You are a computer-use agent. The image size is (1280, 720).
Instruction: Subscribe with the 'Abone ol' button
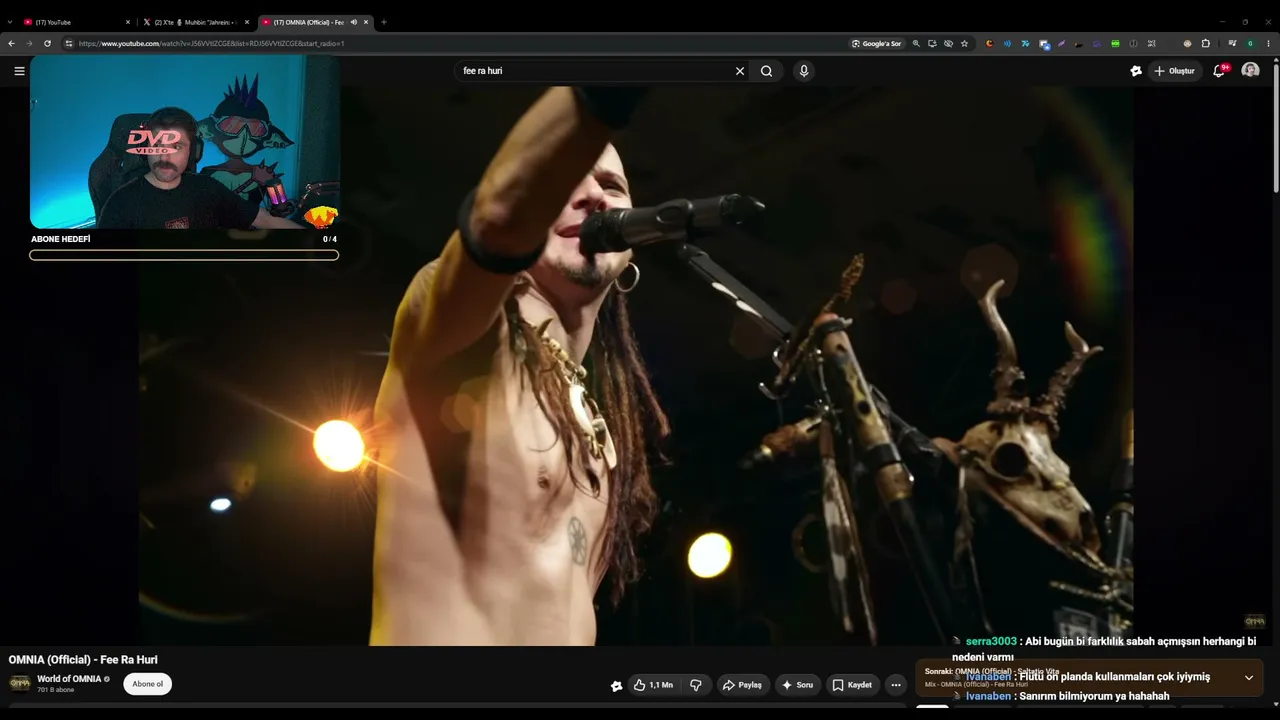[148, 684]
